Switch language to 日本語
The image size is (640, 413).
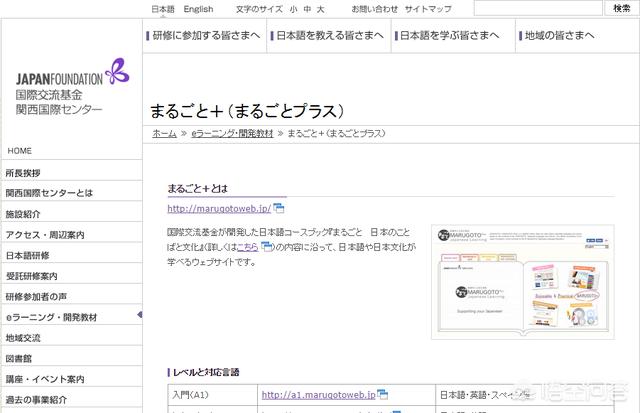click(x=163, y=9)
